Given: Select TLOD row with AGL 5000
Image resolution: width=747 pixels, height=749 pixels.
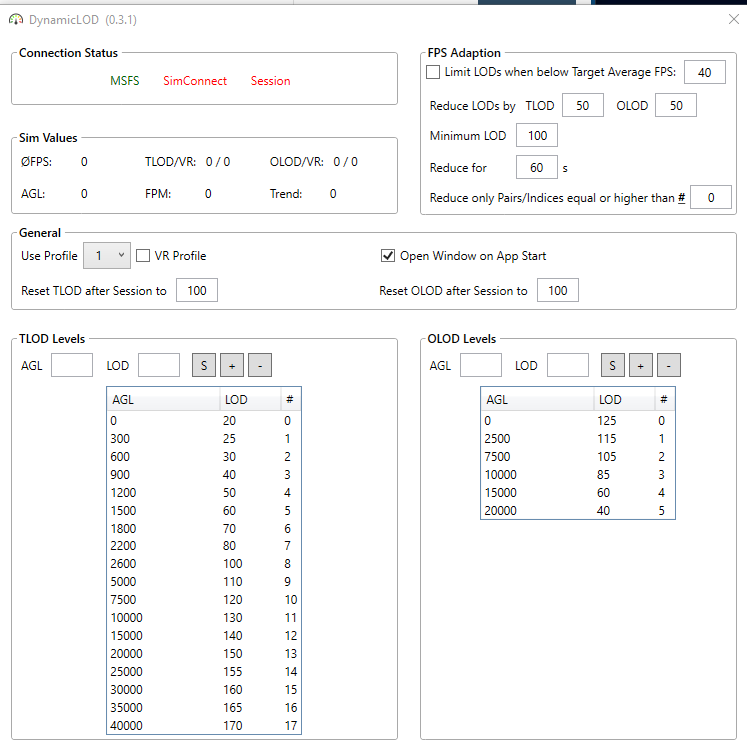Looking at the screenshot, I should [204, 581].
